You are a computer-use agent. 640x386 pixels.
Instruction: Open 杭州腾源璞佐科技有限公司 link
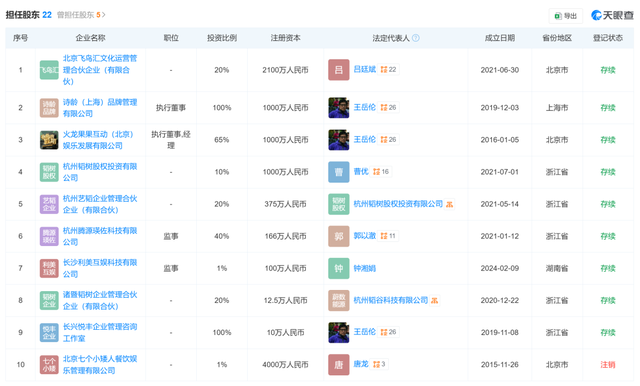pos(100,236)
